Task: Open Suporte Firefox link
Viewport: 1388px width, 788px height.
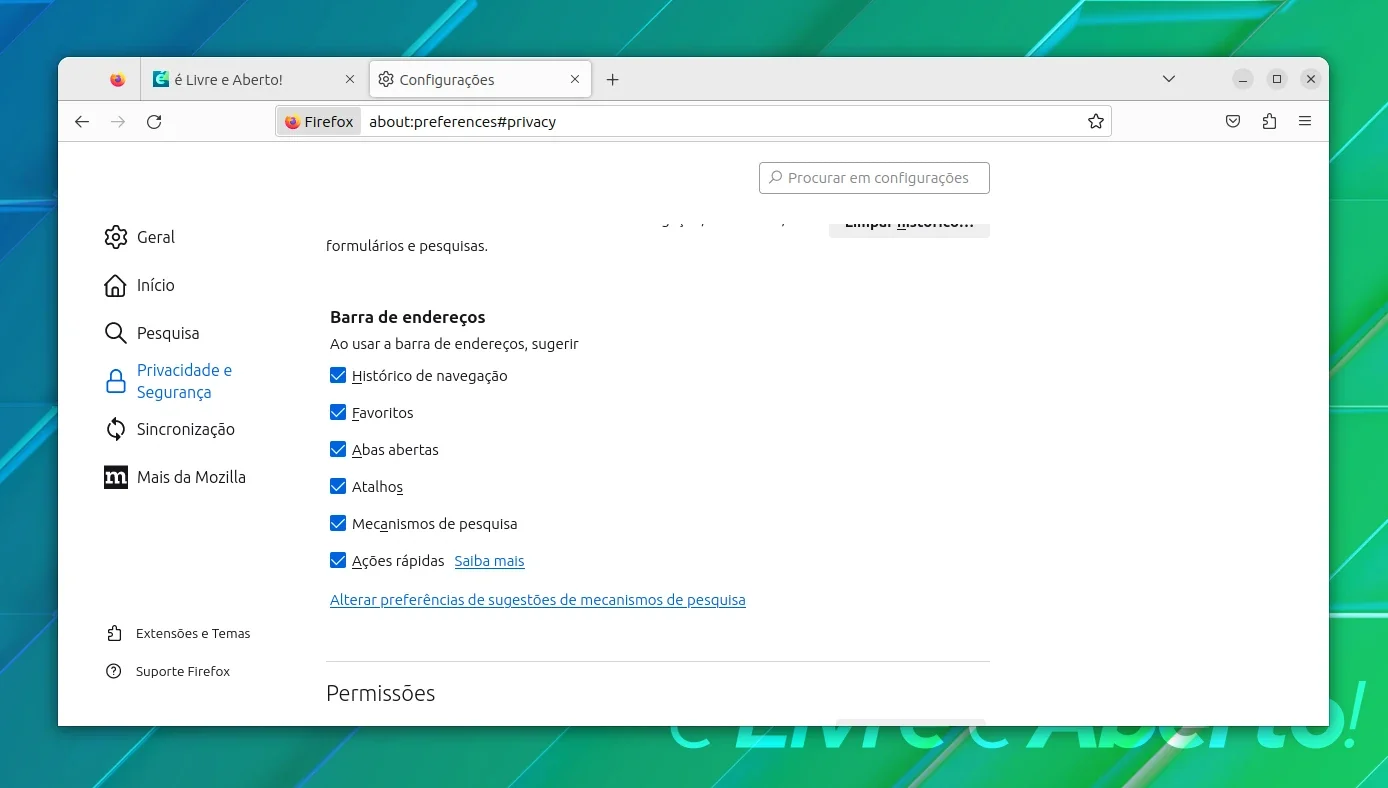Action: coord(183,671)
